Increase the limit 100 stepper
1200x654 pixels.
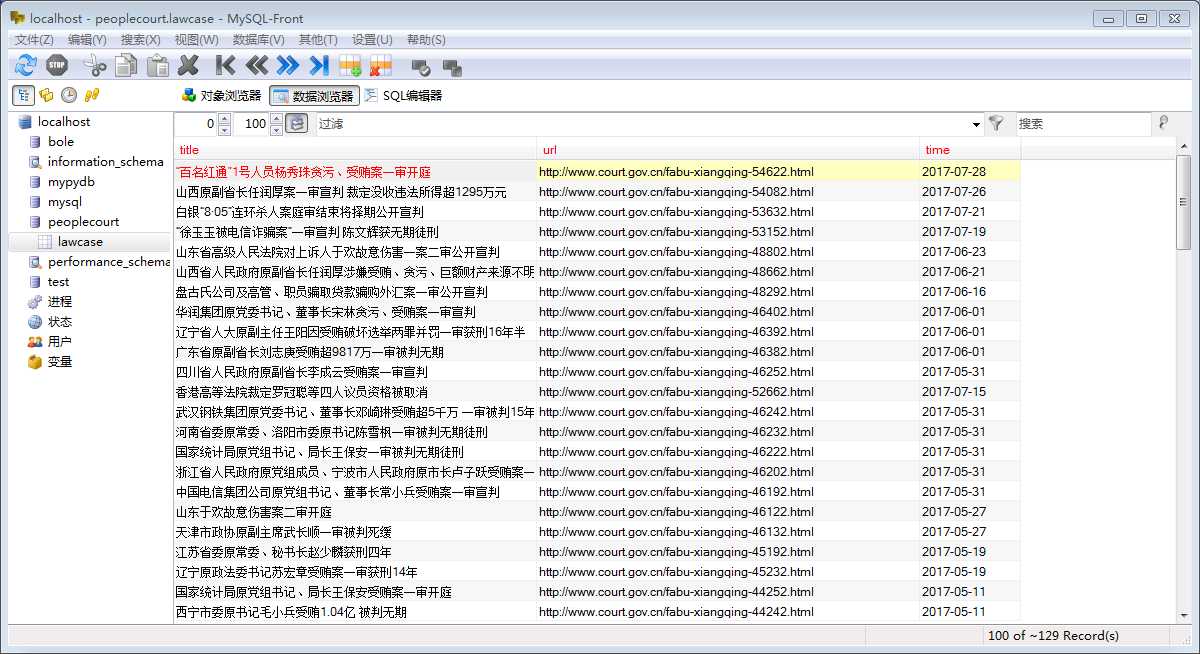pyautogui.click(x=276, y=119)
